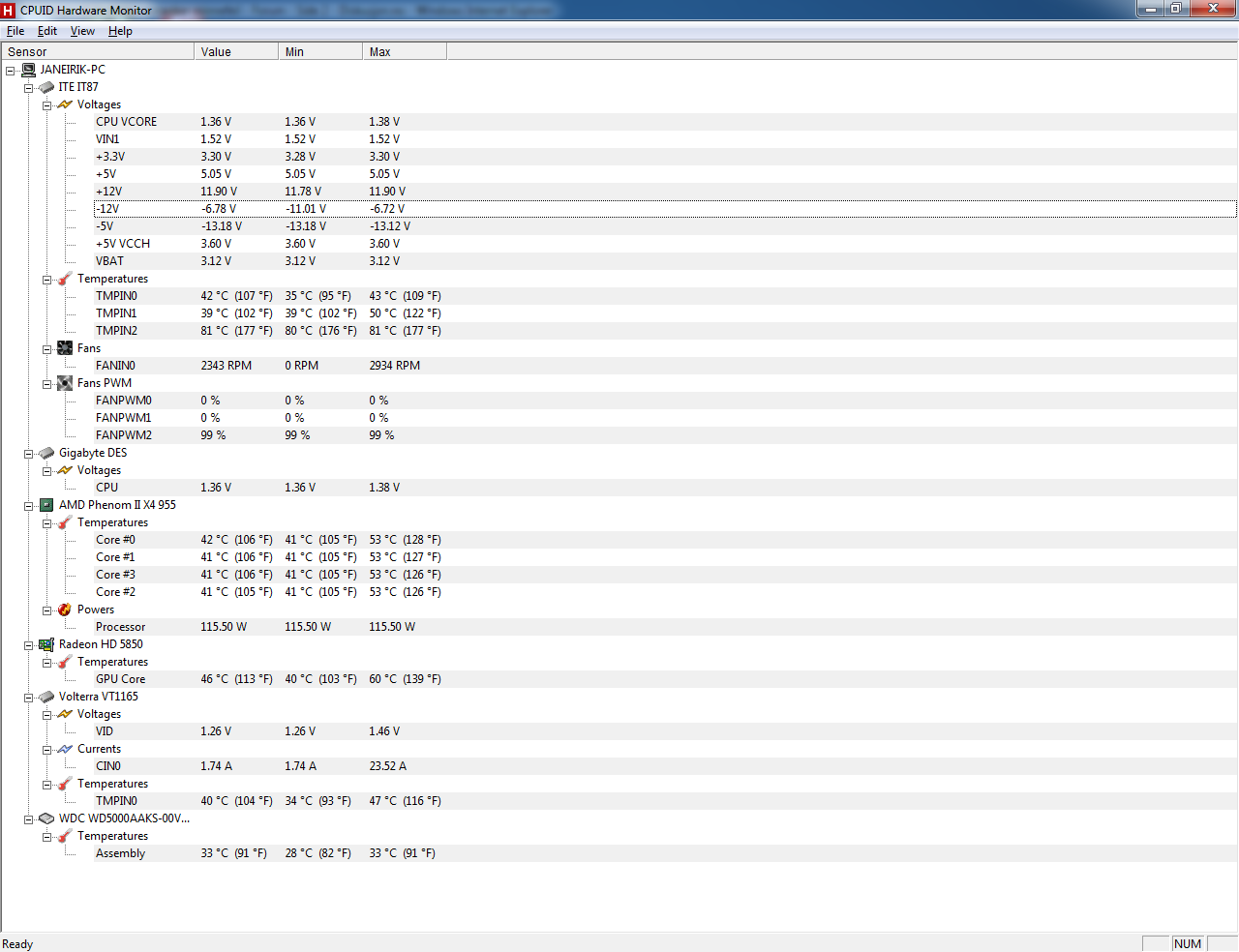
Task: Click the Voltages icon under ITE IT87
Action: pos(65,104)
